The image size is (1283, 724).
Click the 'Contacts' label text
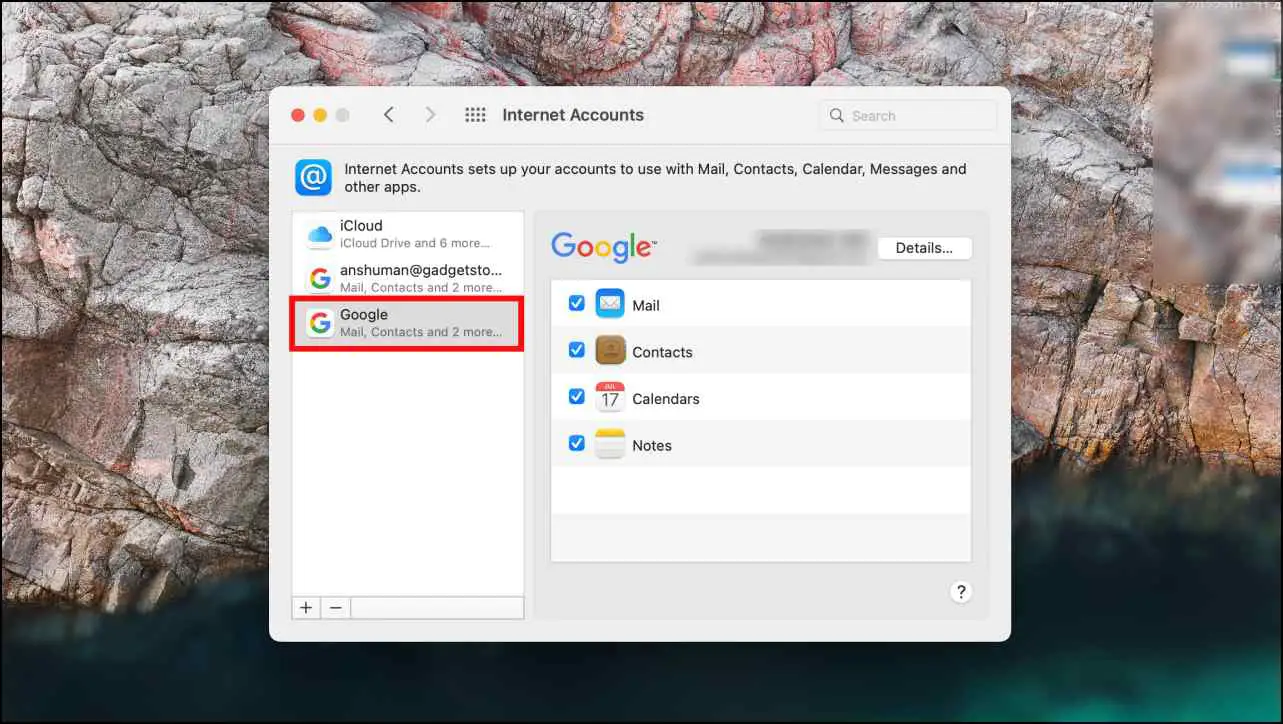pyautogui.click(x=662, y=352)
